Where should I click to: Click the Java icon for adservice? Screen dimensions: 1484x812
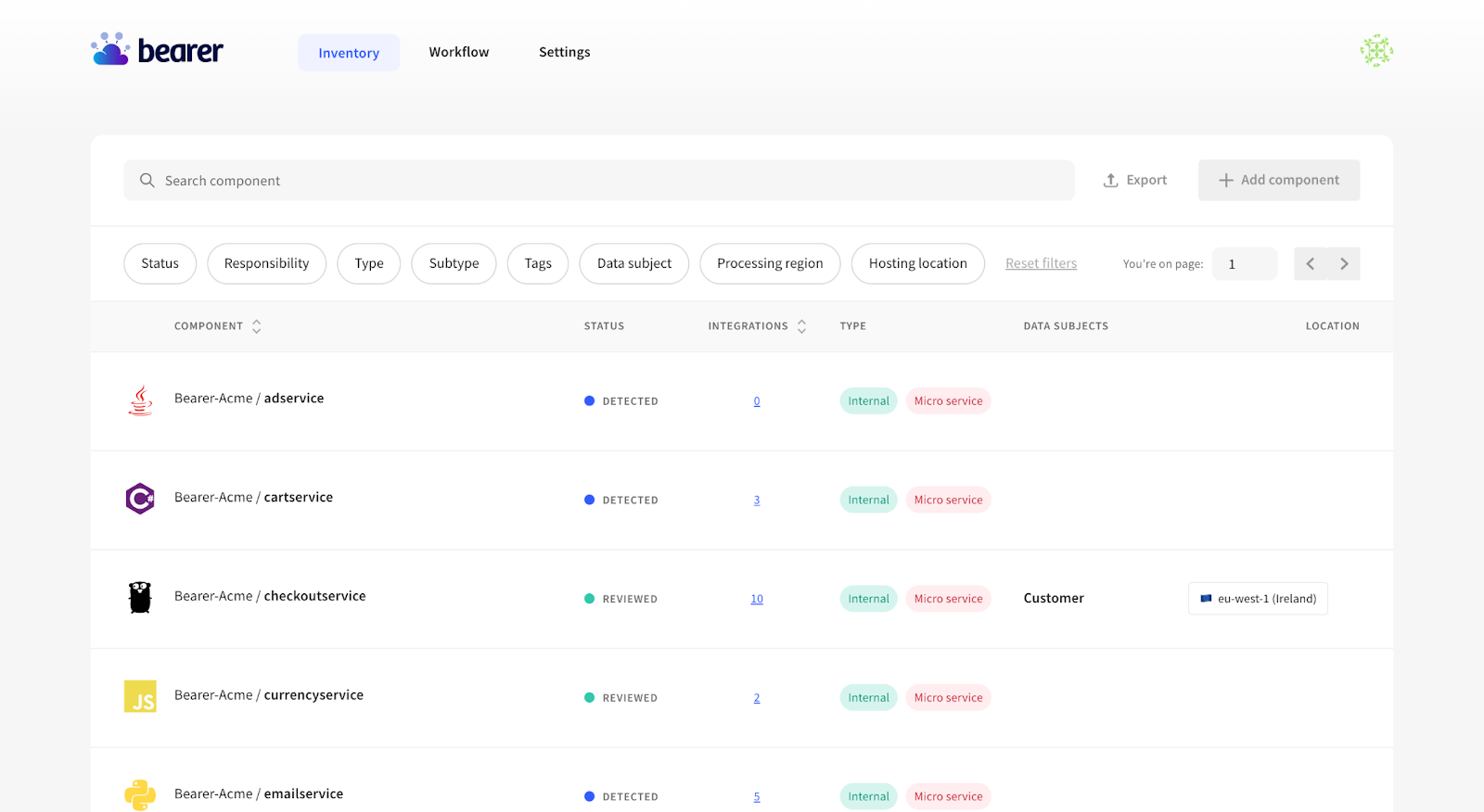click(x=140, y=401)
